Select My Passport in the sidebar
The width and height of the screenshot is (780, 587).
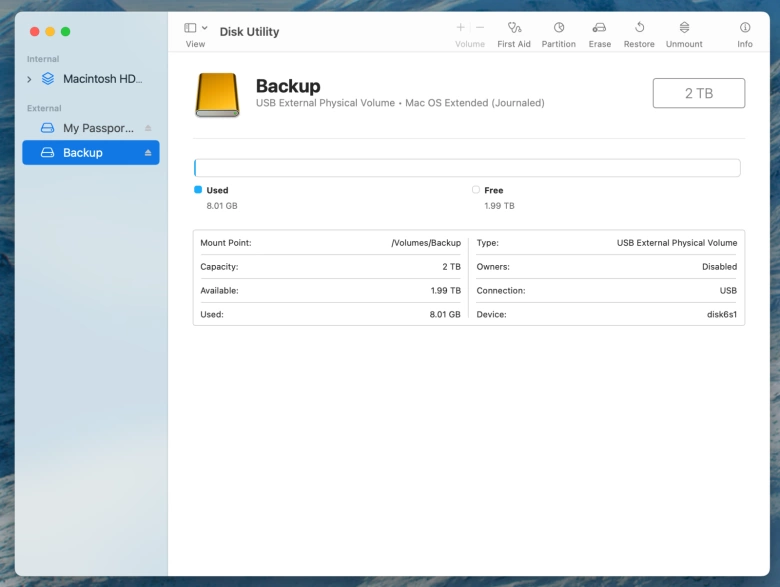(97, 128)
